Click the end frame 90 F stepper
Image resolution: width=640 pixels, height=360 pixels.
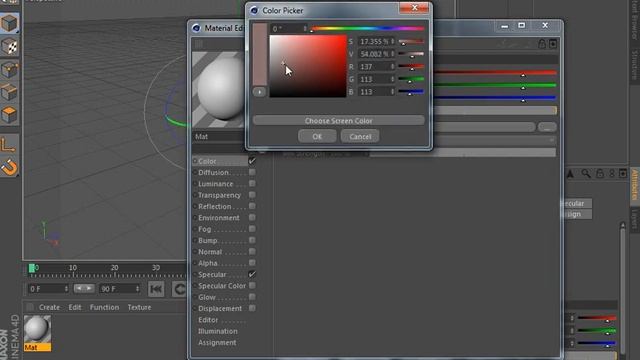[137, 289]
